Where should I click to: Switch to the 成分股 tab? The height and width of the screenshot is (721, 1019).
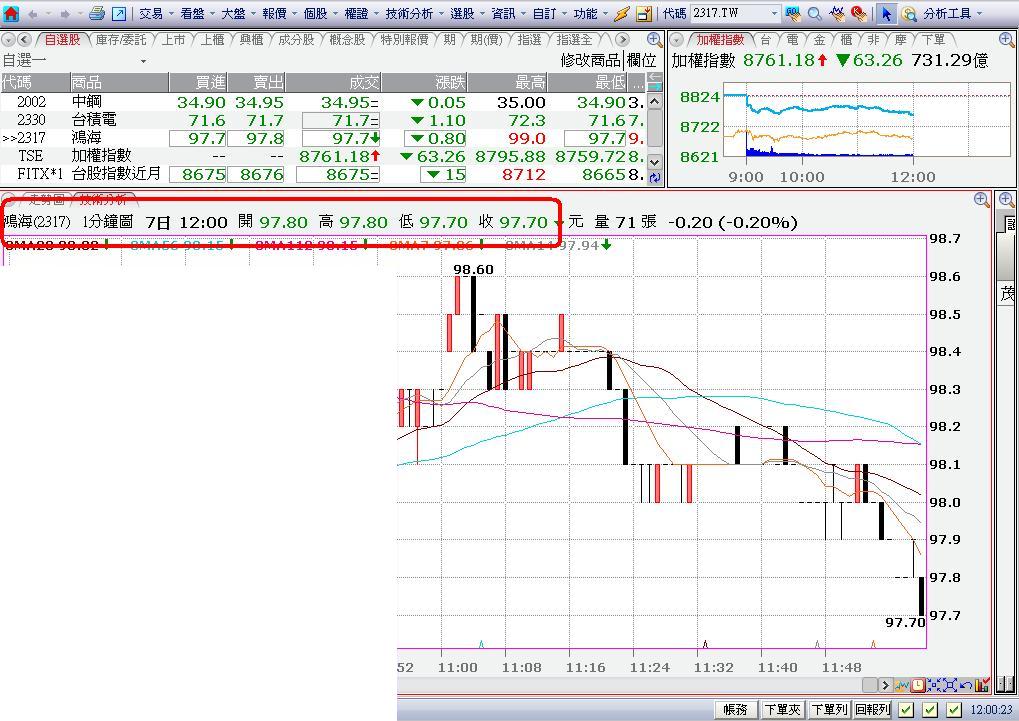point(296,40)
